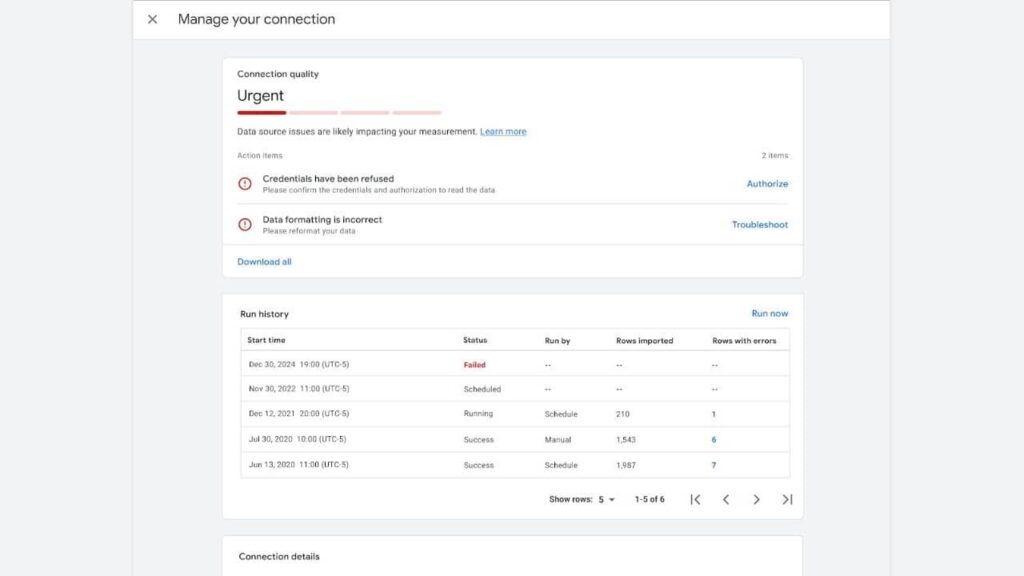Click the Start time column header

[266, 341]
